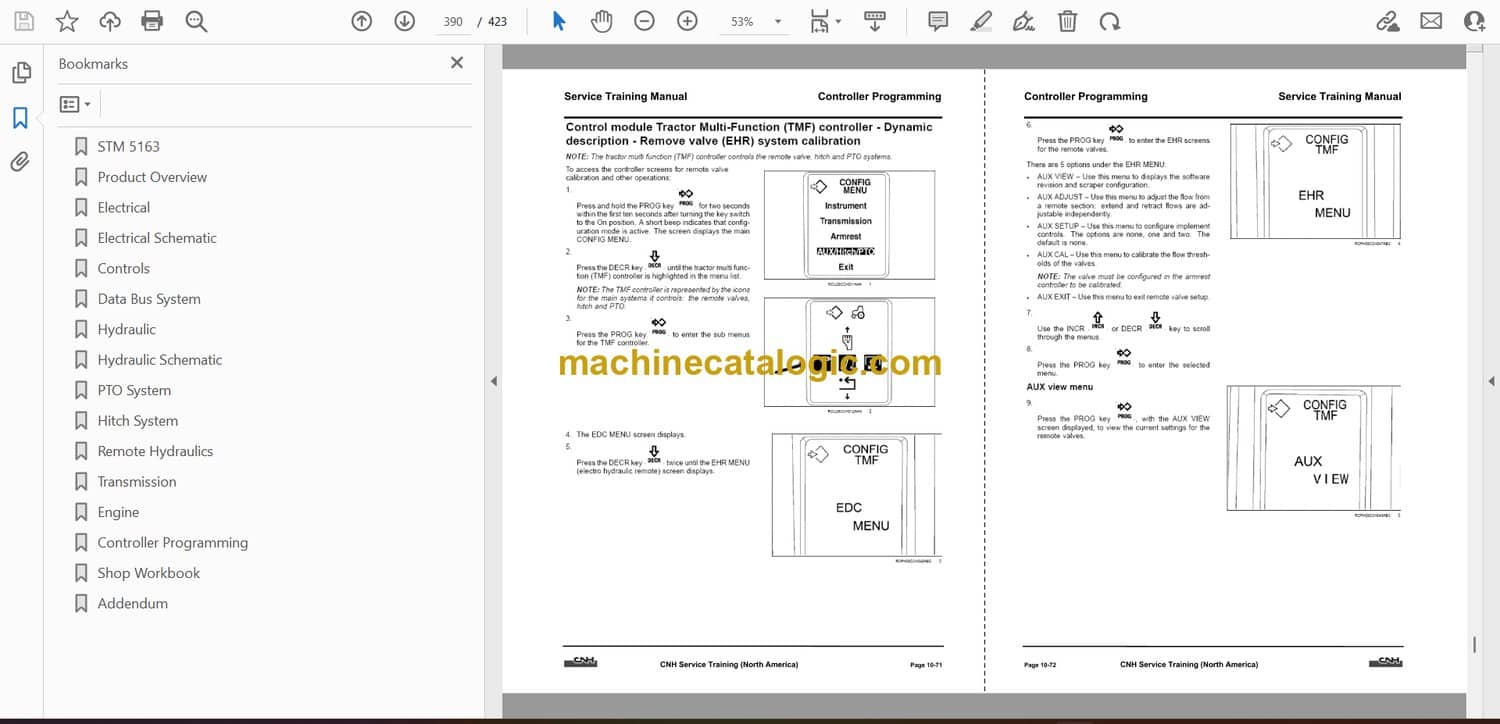The width and height of the screenshot is (1500, 724).
Task: Click the AUX VIEW screen figure
Action: [1314, 448]
